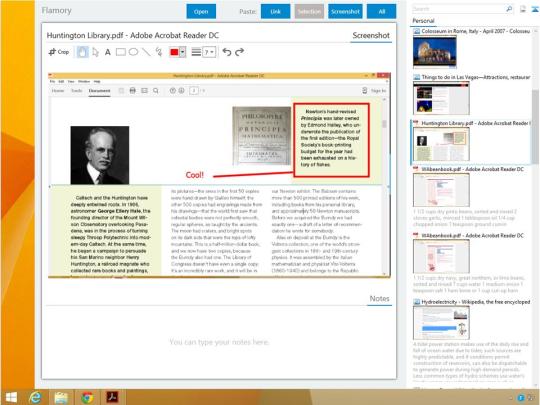Open Adobe Acrobat from taskbar
This screenshot has height=405, width=540.
pos(112,397)
